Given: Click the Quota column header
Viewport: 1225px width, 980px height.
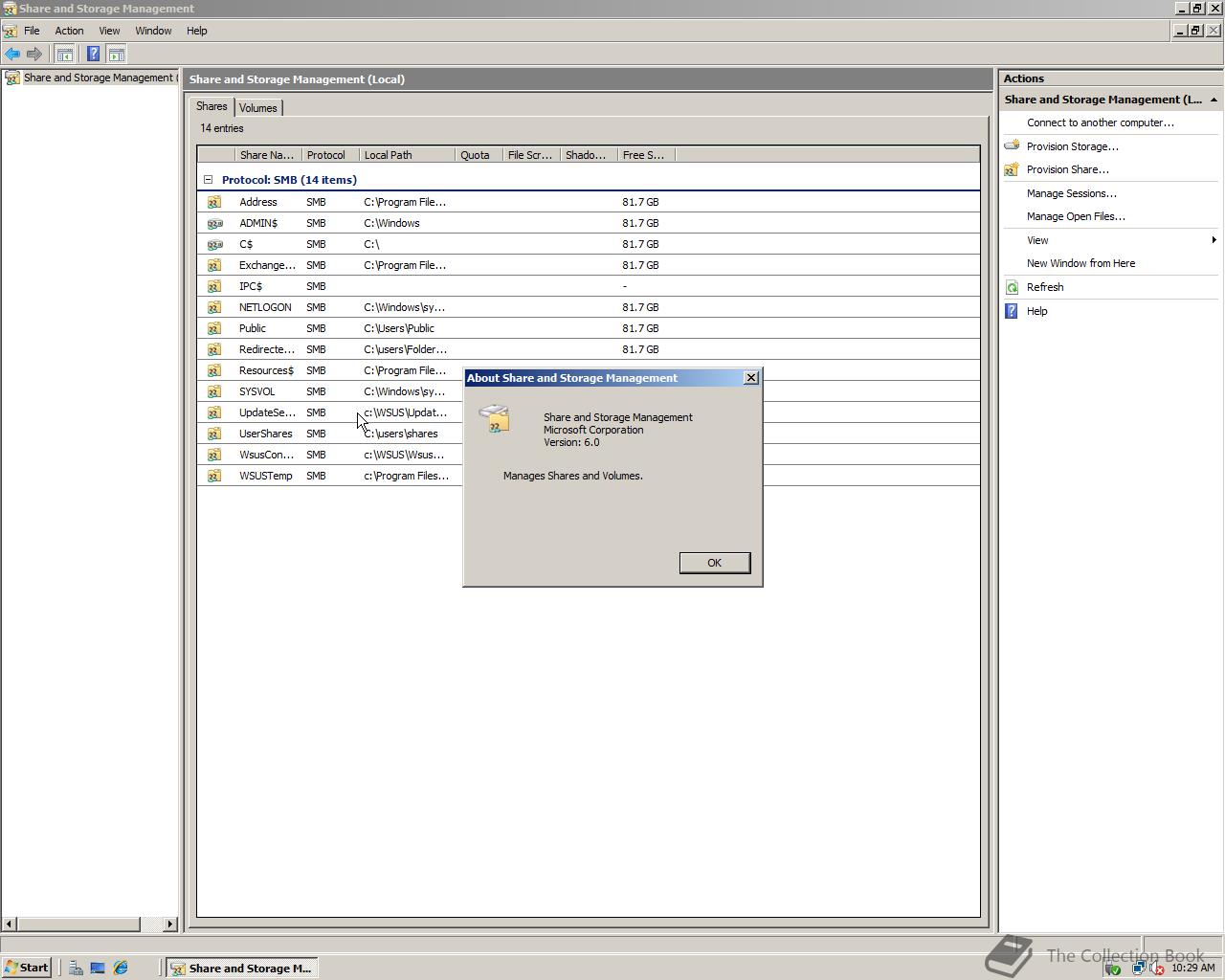Looking at the screenshot, I should tap(479, 154).
